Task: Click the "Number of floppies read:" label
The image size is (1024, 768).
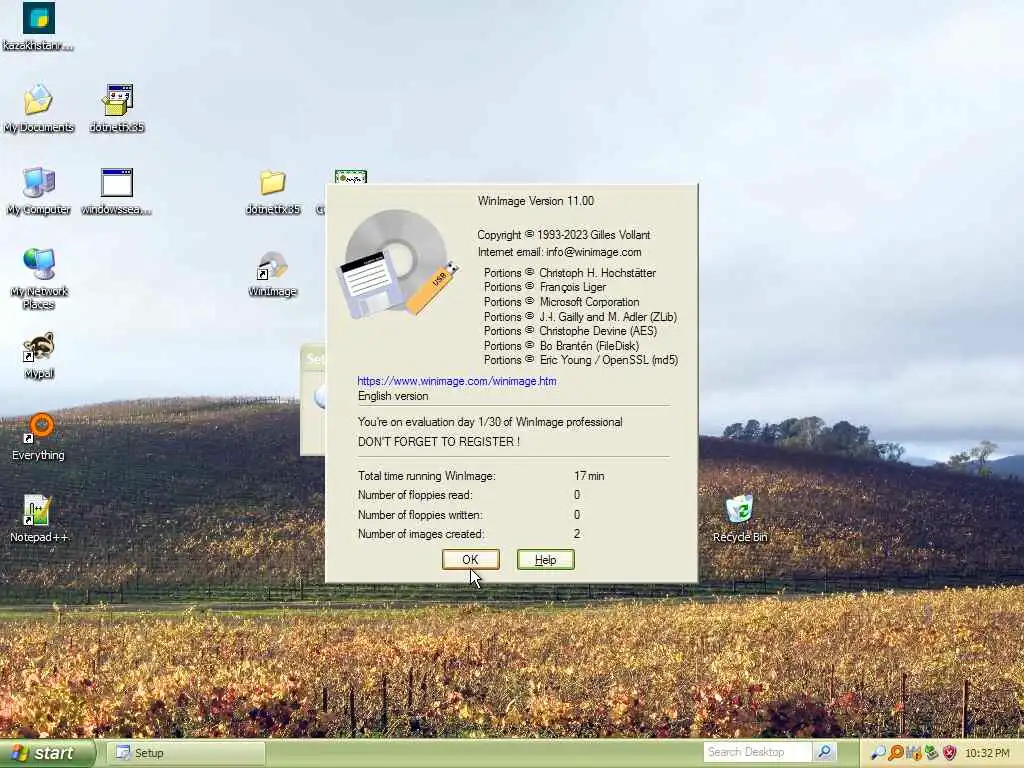Action: (x=415, y=495)
